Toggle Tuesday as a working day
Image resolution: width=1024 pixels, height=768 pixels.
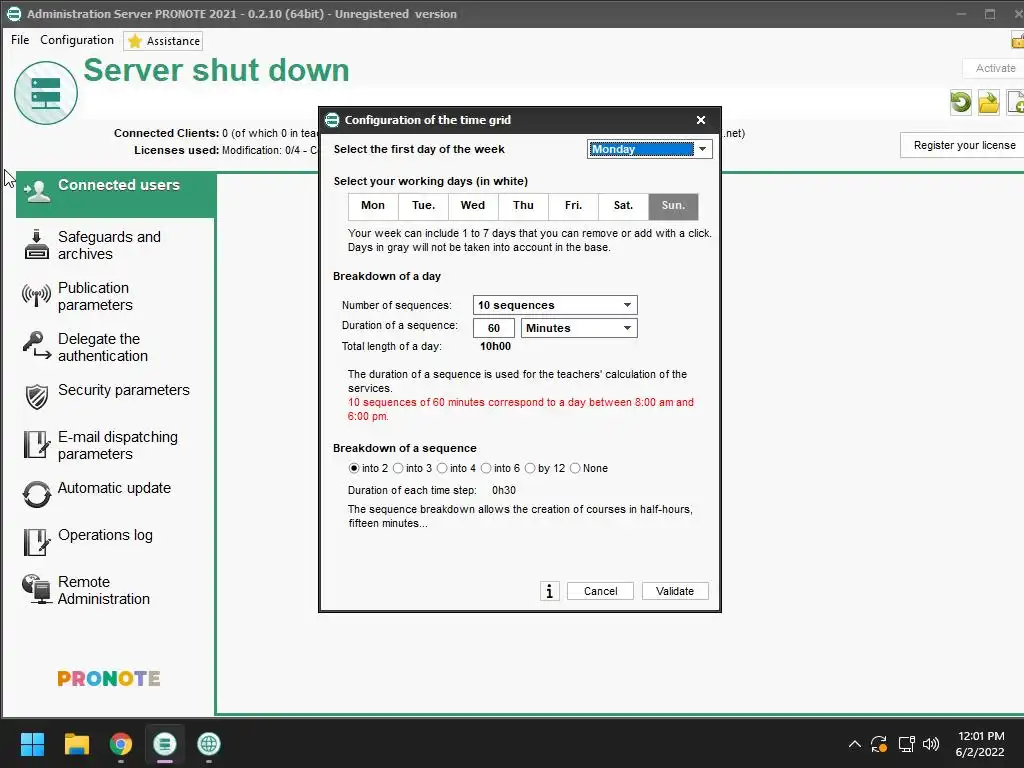(x=423, y=206)
